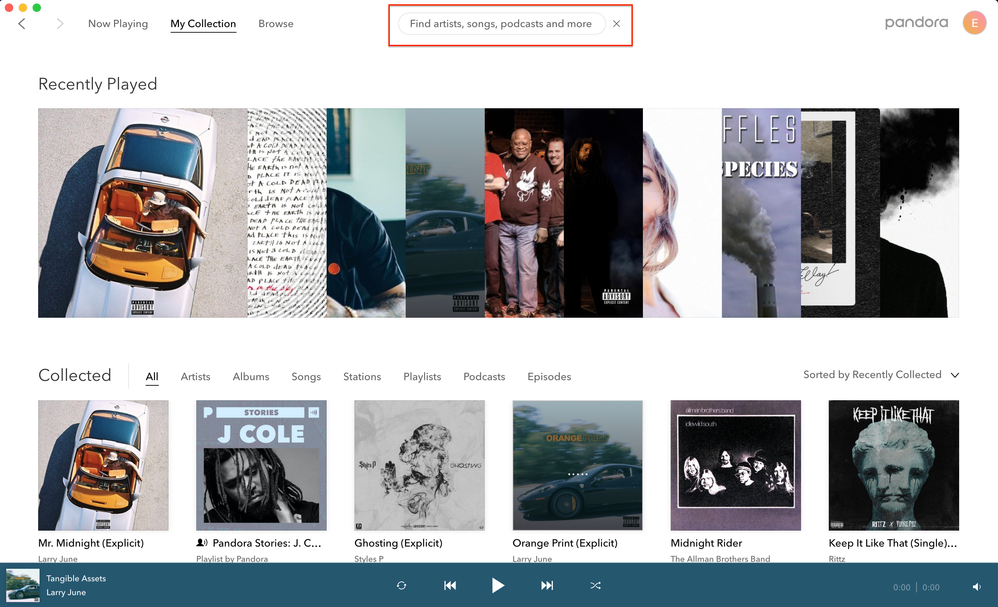Open the Browse tab
Image resolution: width=998 pixels, height=607 pixels.
pyautogui.click(x=276, y=24)
